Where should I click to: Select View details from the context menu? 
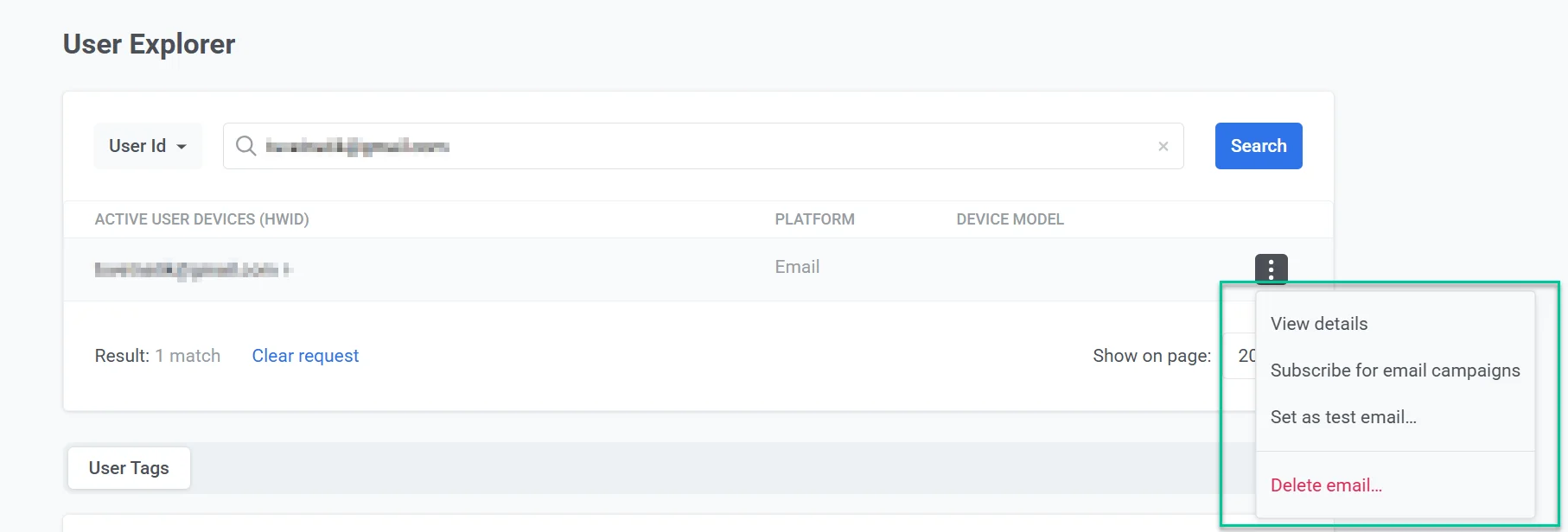tap(1319, 324)
